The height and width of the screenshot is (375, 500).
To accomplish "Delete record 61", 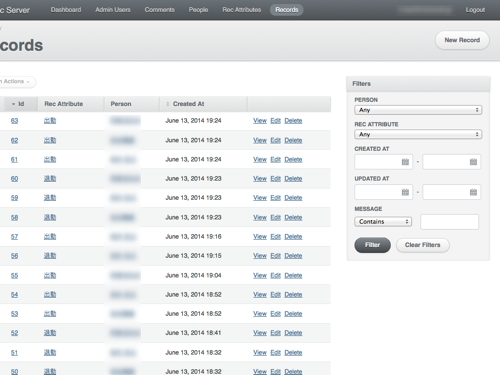I will 293,160.
